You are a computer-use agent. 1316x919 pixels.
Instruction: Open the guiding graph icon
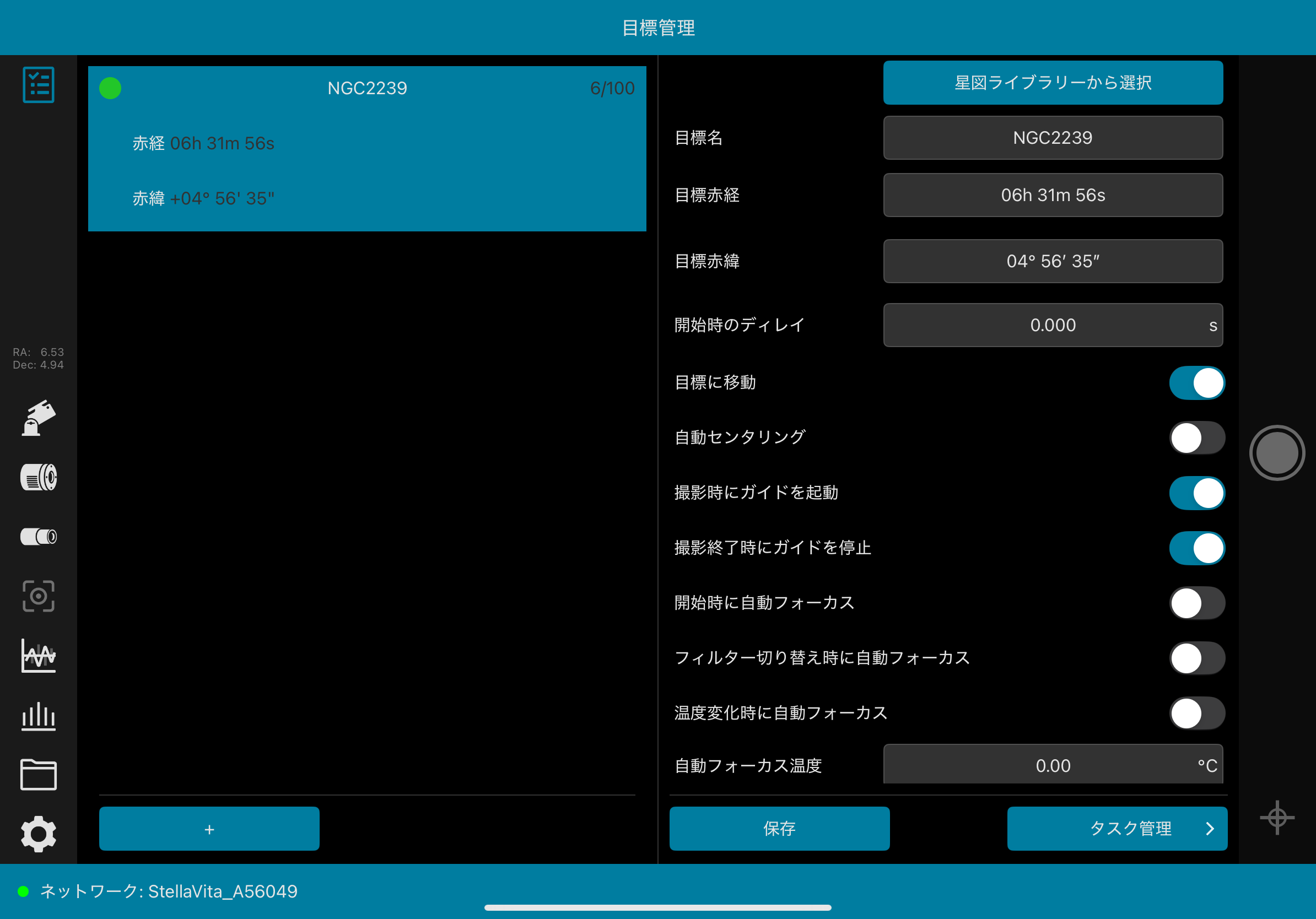pos(39,656)
